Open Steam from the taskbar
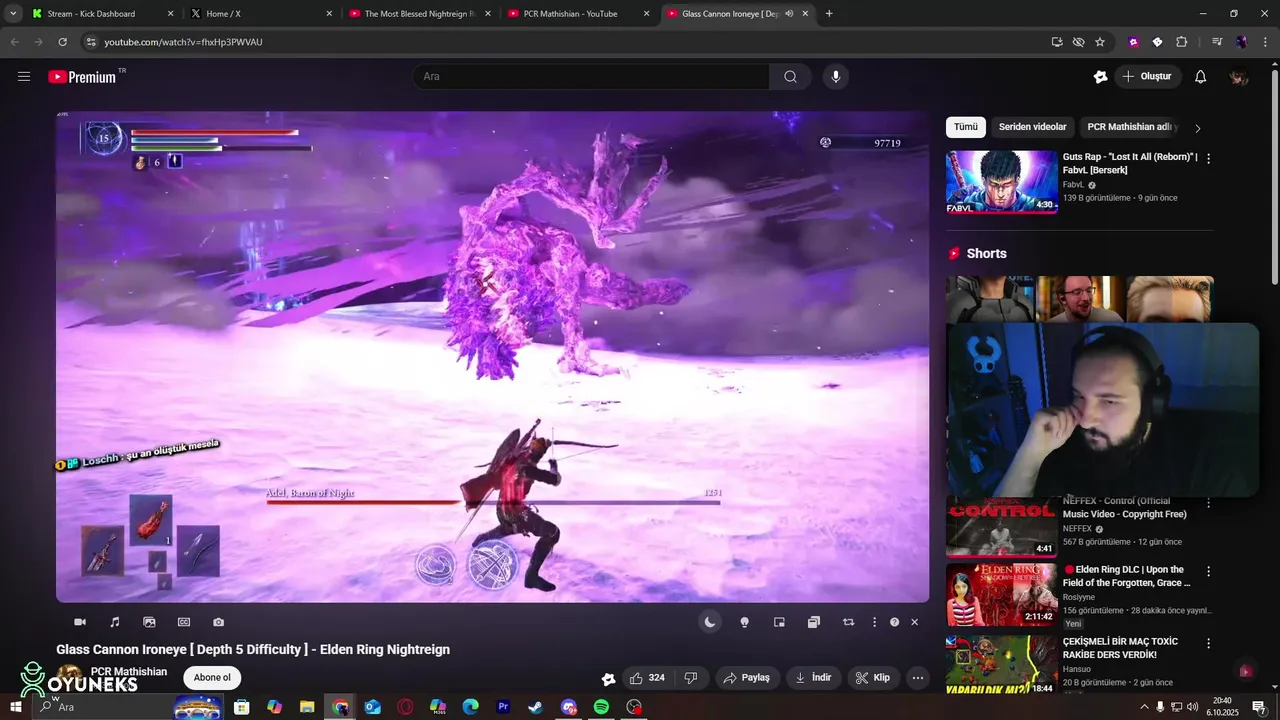The height and width of the screenshot is (720, 1280). 536,706
